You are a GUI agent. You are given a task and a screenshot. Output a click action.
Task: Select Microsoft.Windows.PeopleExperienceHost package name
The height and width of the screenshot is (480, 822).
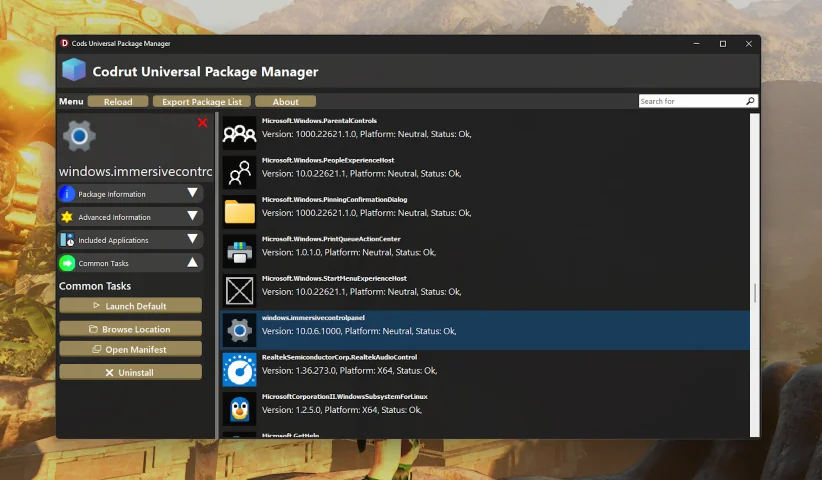pyautogui.click(x=328, y=160)
